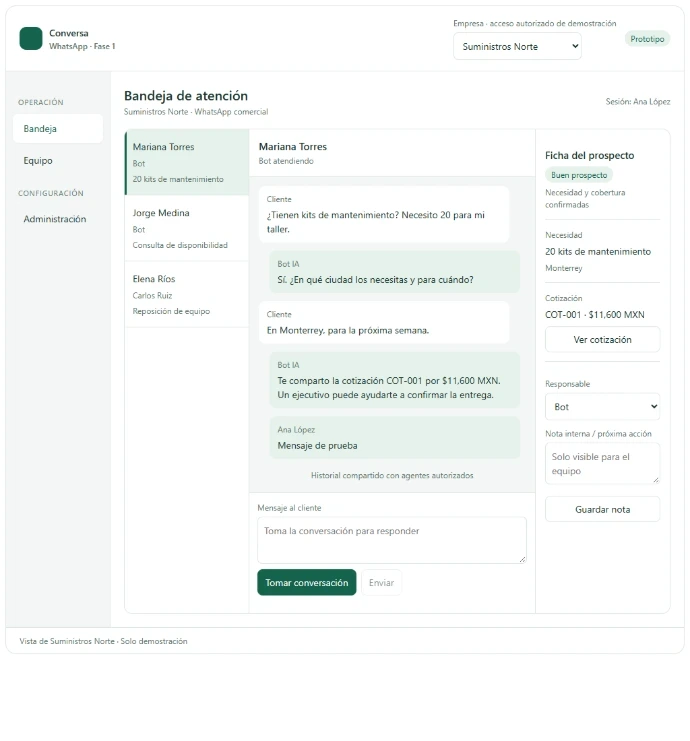Click 'OPERACIÓN' sidebar section label
690x741 pixels.
41,102
